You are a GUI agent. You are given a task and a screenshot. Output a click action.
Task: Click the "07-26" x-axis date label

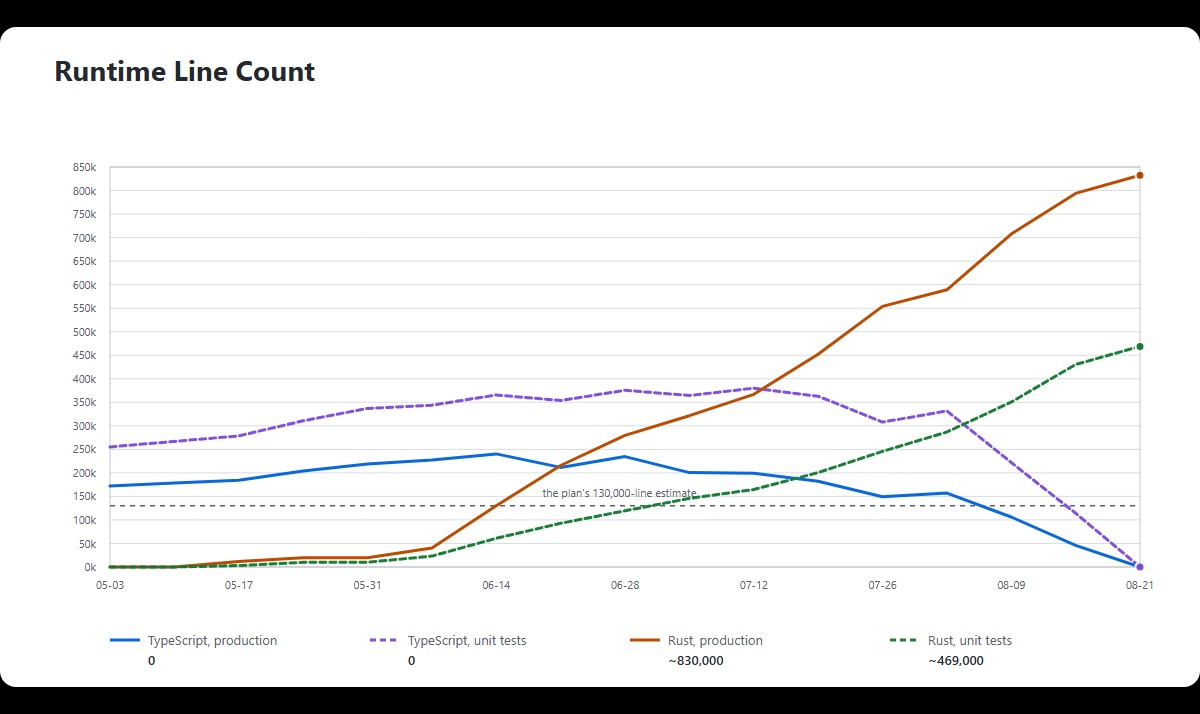pos(882,586)
